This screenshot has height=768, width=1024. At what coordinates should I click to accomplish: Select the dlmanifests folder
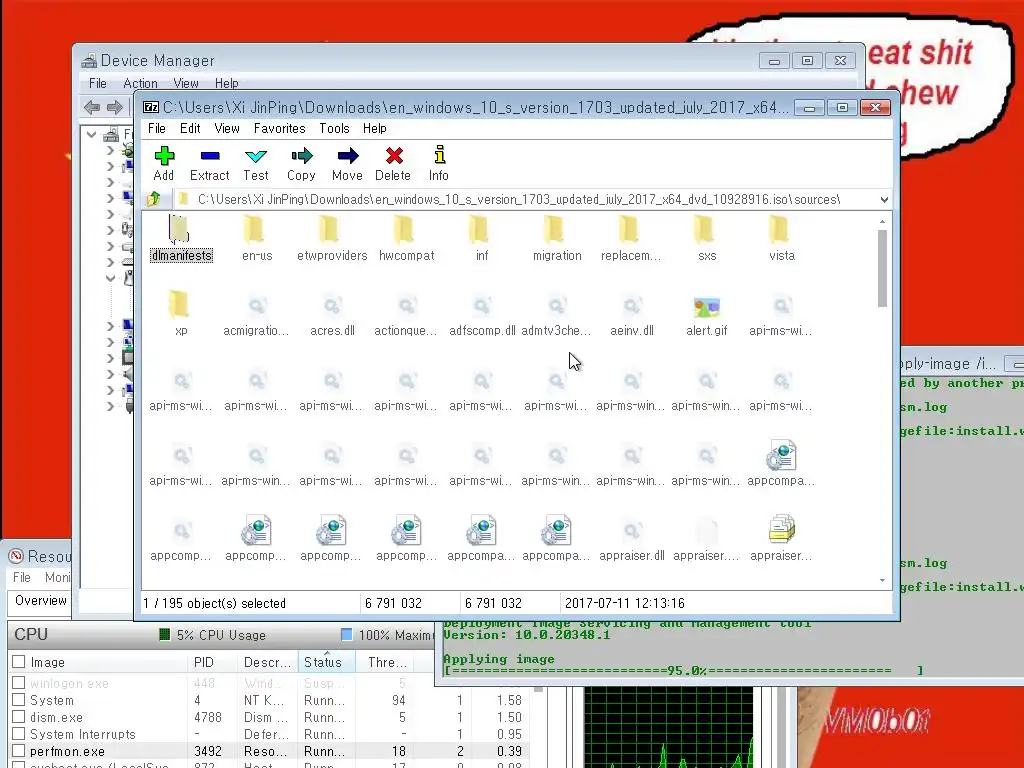tap(181, 239)
